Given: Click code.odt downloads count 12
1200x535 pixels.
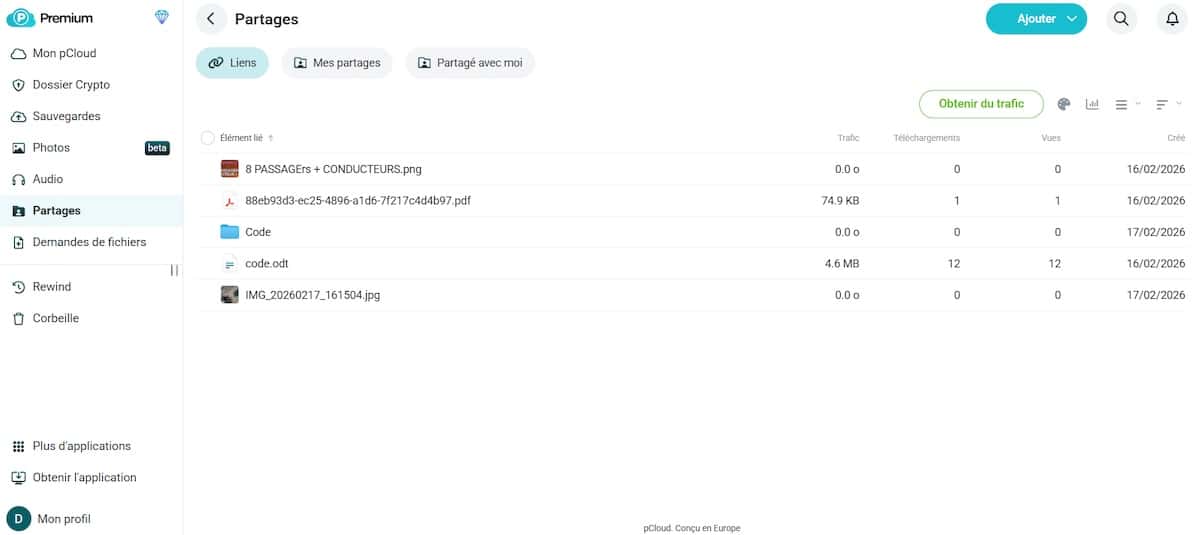Looking at the screenshot, I should click(954, 264).
